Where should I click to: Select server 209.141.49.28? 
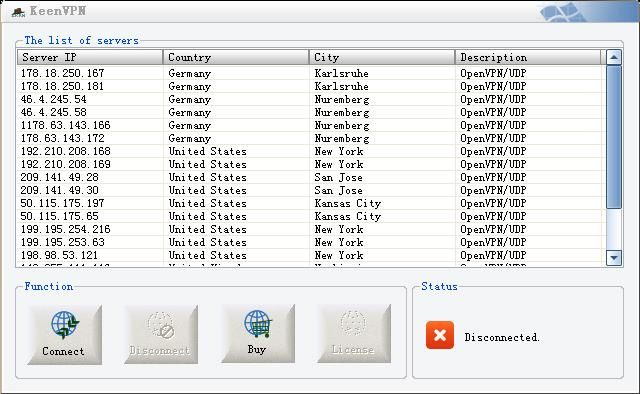pyautogui.click(x=309, y=178)
